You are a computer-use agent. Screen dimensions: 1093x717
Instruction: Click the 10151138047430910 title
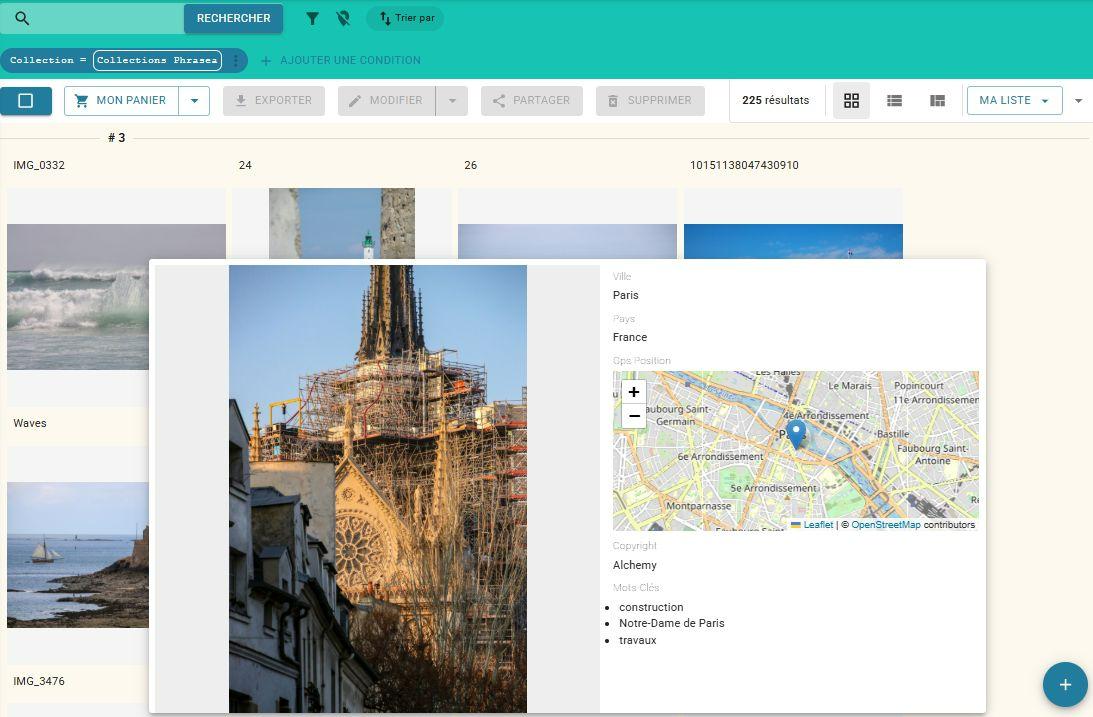[x=744, y=165]
